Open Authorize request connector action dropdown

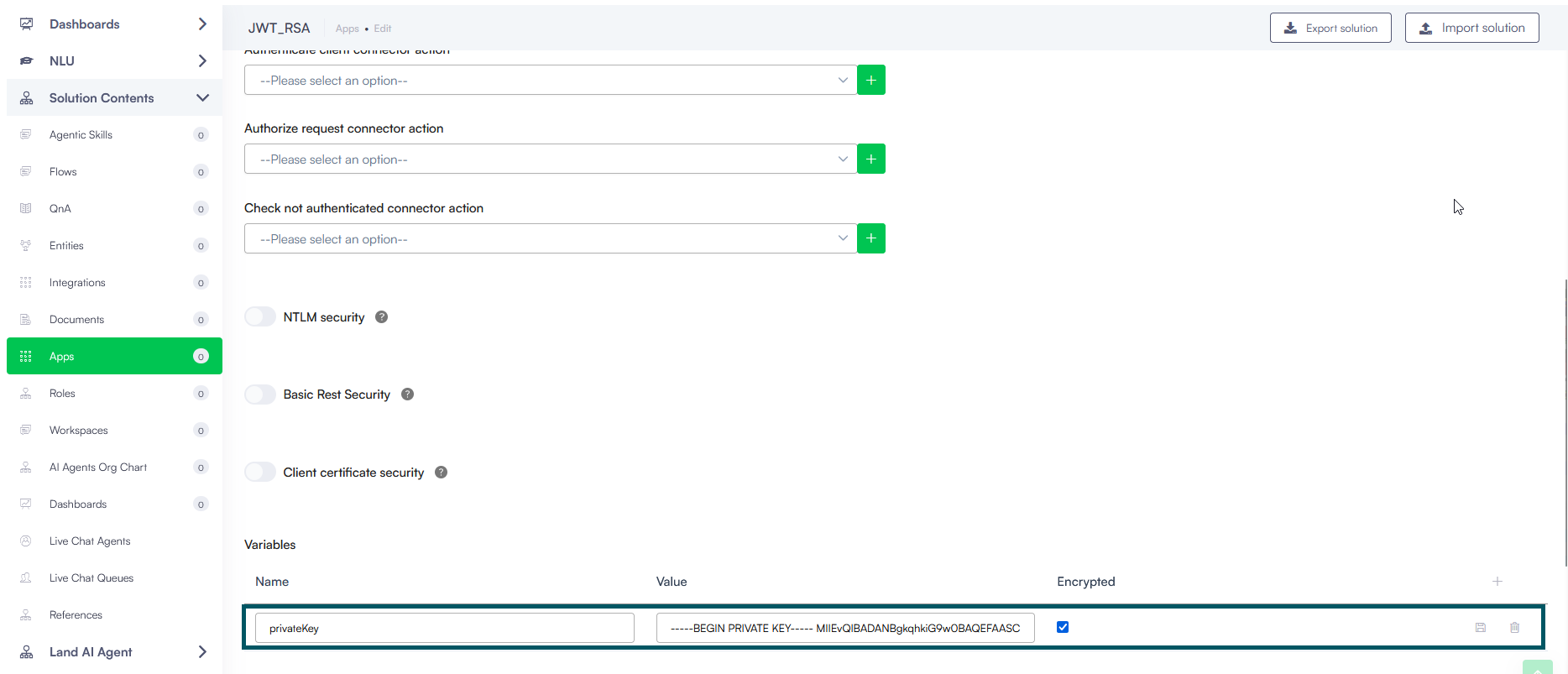point(551,159)
